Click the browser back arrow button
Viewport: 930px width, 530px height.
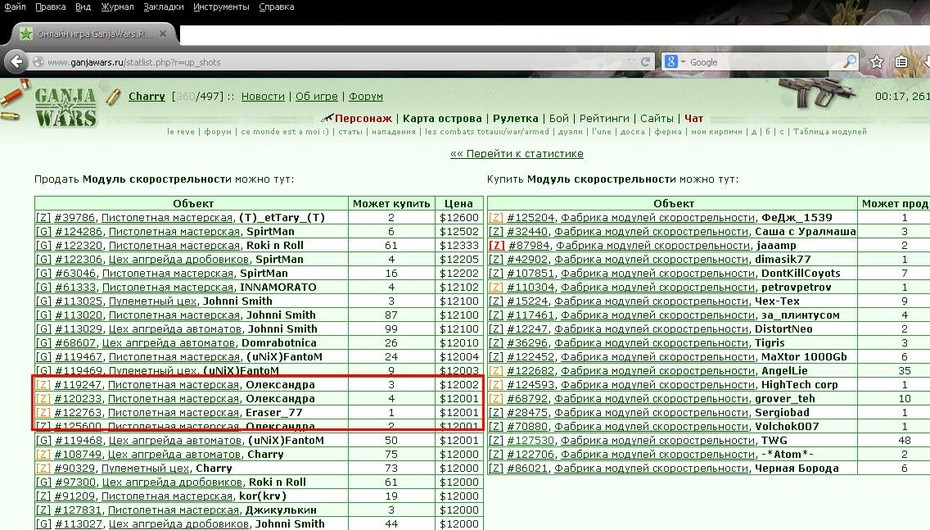click(17, 62)
